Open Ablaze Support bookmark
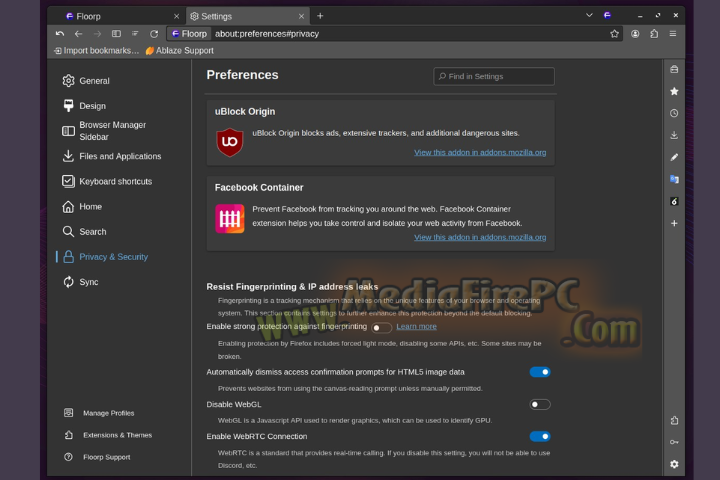Image resolution: width=720 pixels, height=480 pixels. (180, 51)
